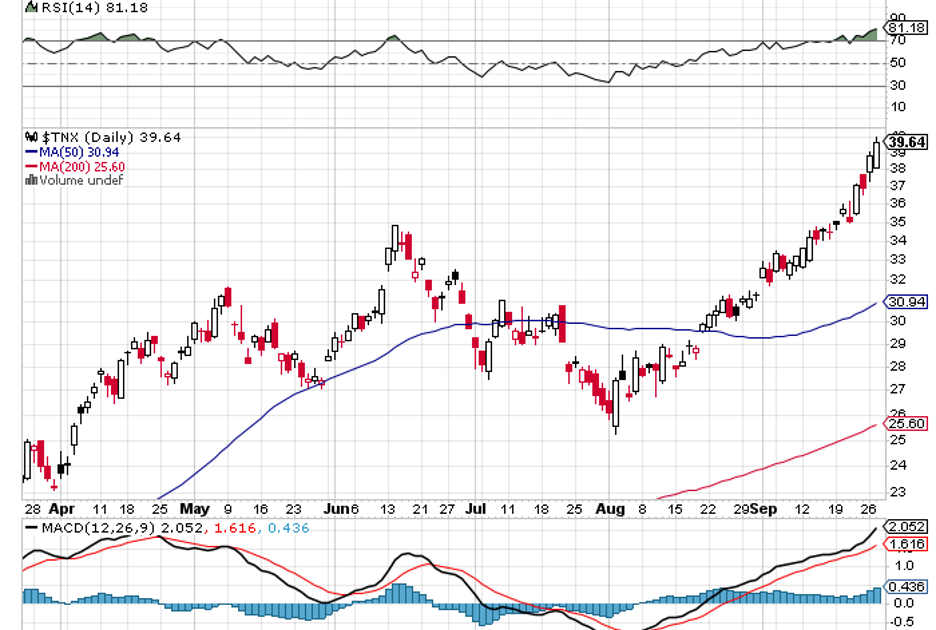Click the blue line marker before MA(50)
936x630 pixels.
(30, 152)
